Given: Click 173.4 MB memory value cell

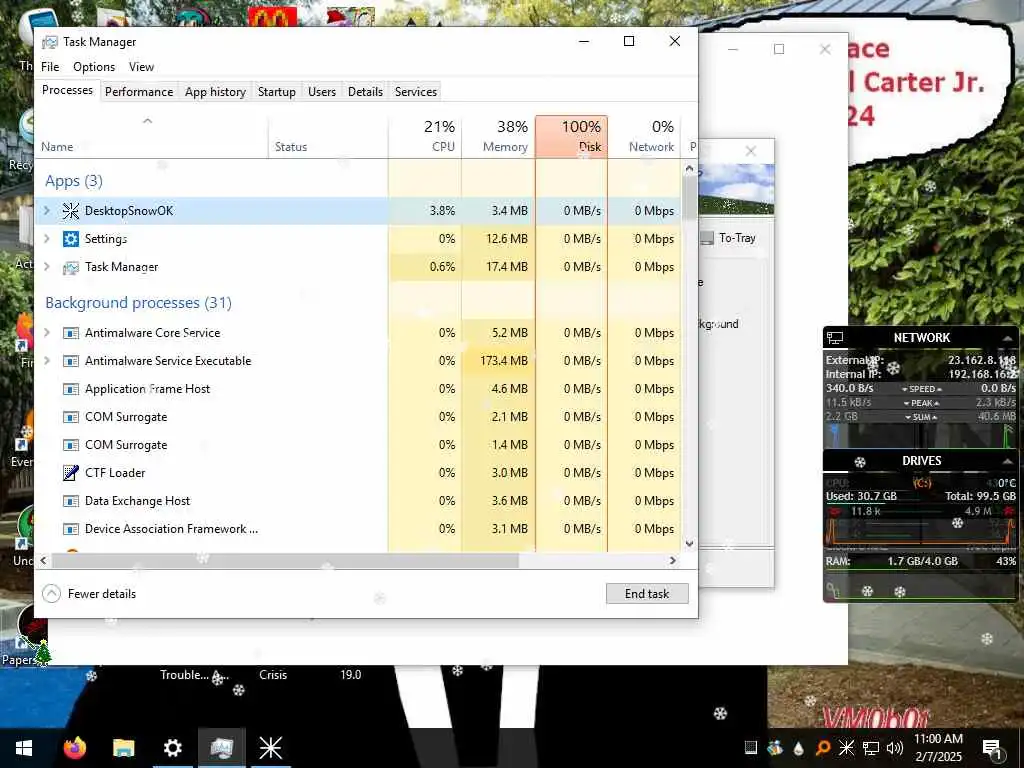Looking at the screenshot, I should pyautogui.click(x=498, y=360).
